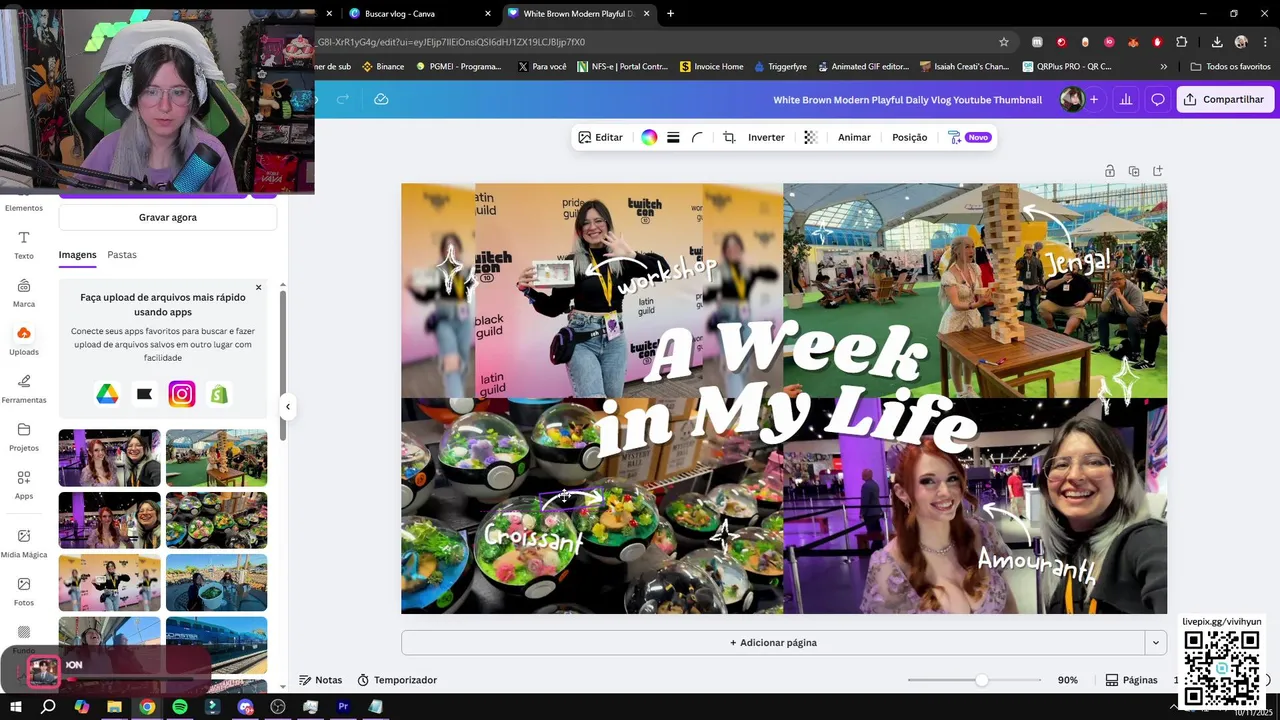Open Páginas grid view
1280x720 pixels.
(1131, 680)
